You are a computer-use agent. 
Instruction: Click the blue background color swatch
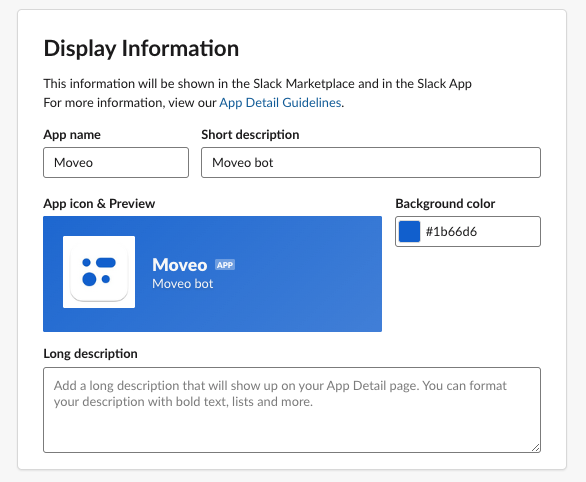(x=409, y=232)
